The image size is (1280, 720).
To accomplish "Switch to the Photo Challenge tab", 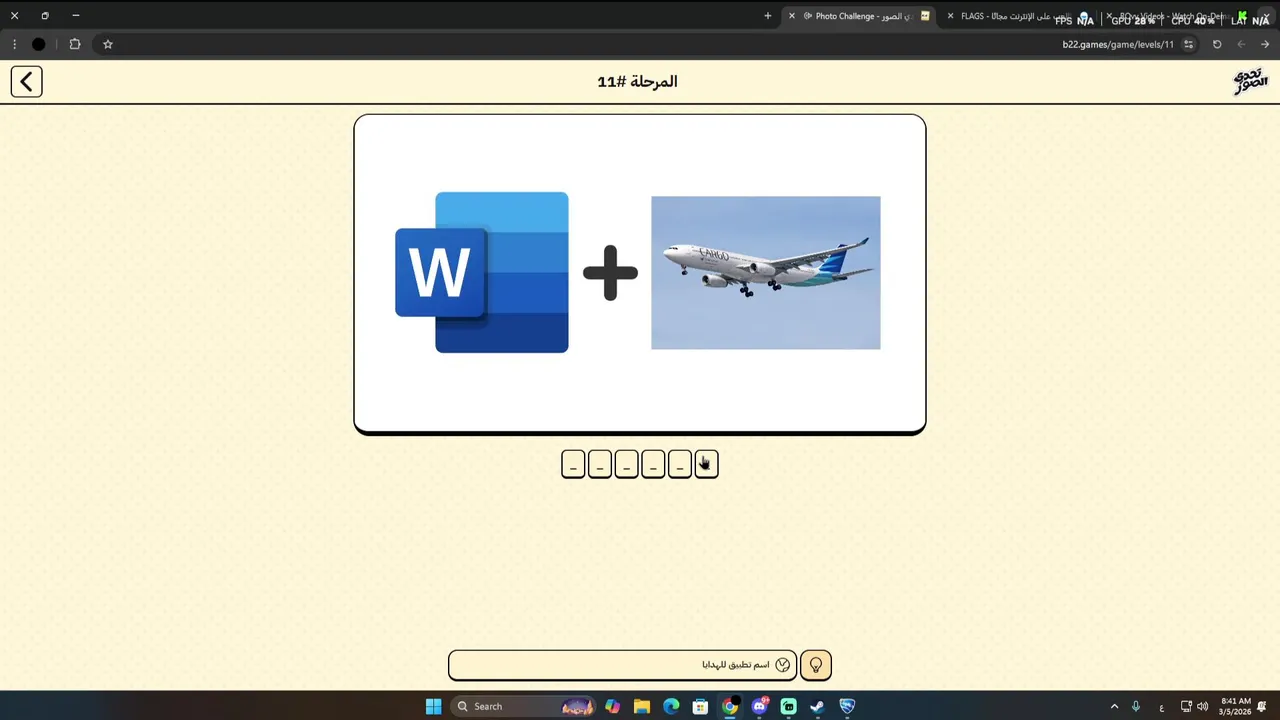I will (x=860, y=16).
